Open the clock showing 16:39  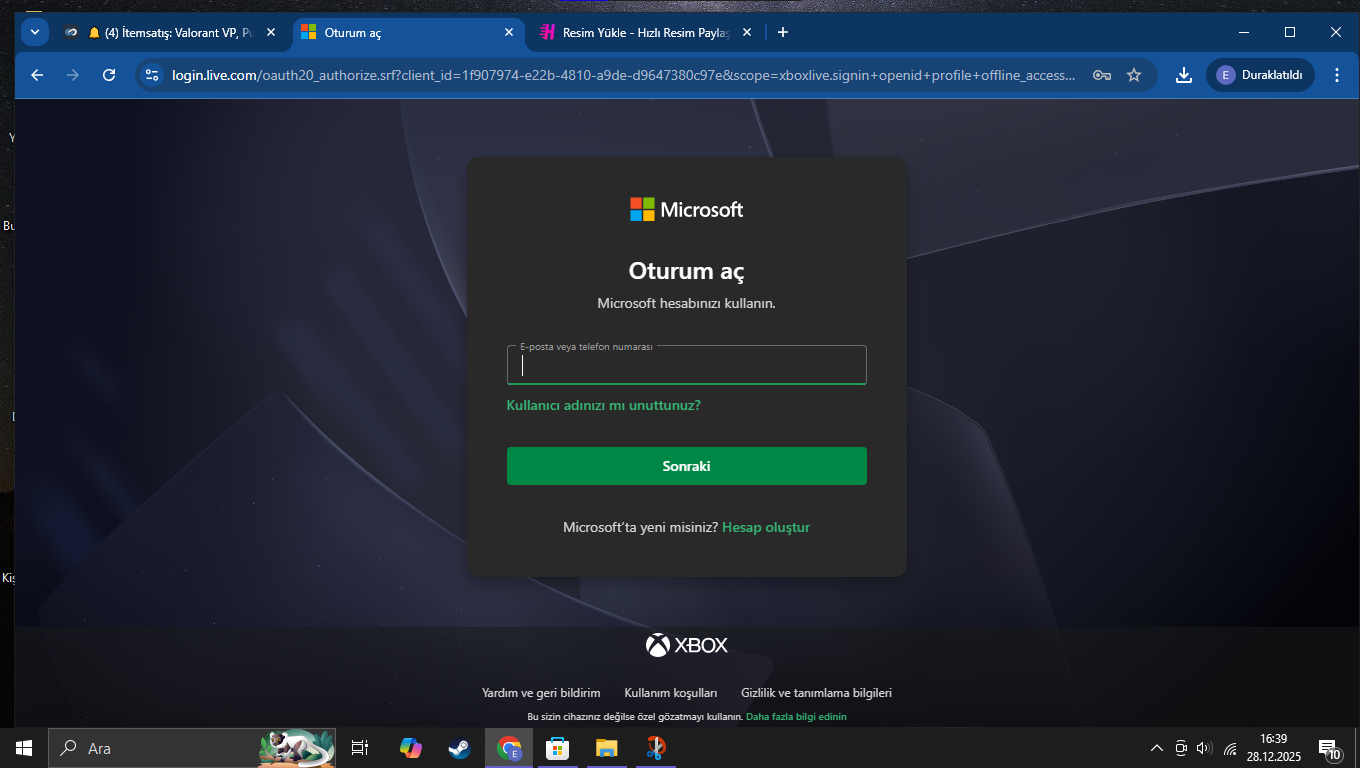click(1274, 748)
